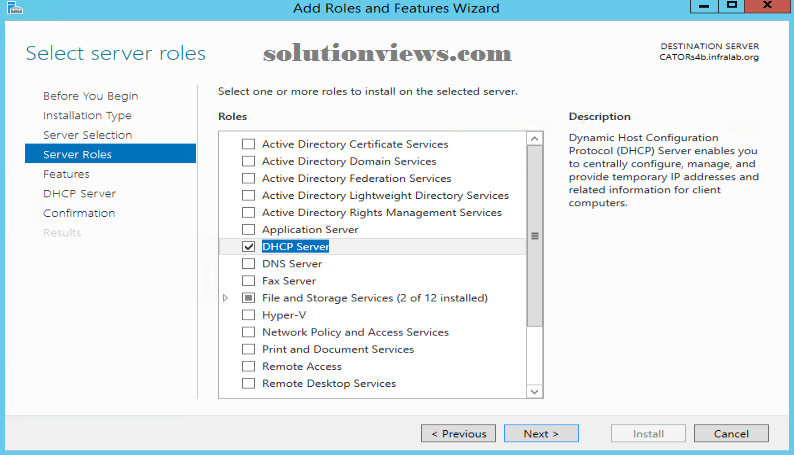Check the Remote Access checkbox

click(248, 366)
